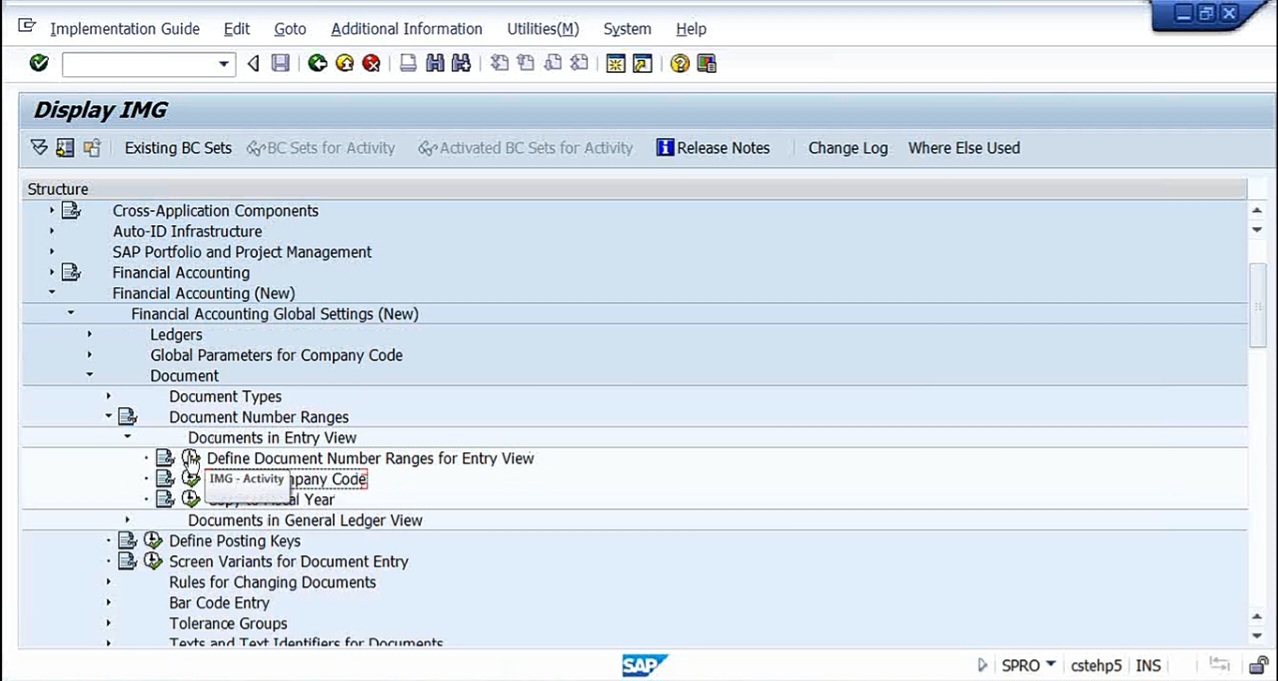This screenshot has height=681, width=1278.
Task: Expand the Cross-Application Components node
Action: point(52,211)
